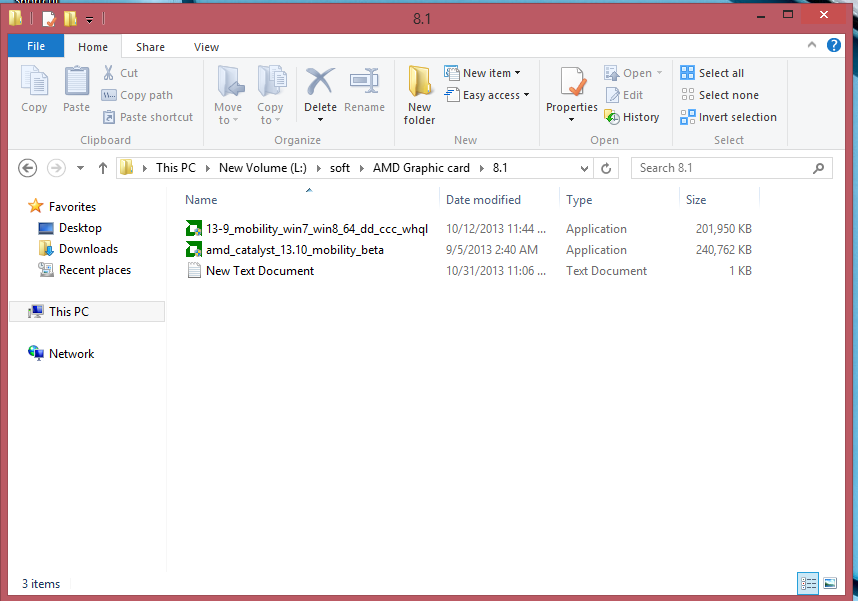Image resolution: width=858 pixels, height=601 pixels.
Task: Switch to the Share ribbon tab
Action: click(151, 47)
